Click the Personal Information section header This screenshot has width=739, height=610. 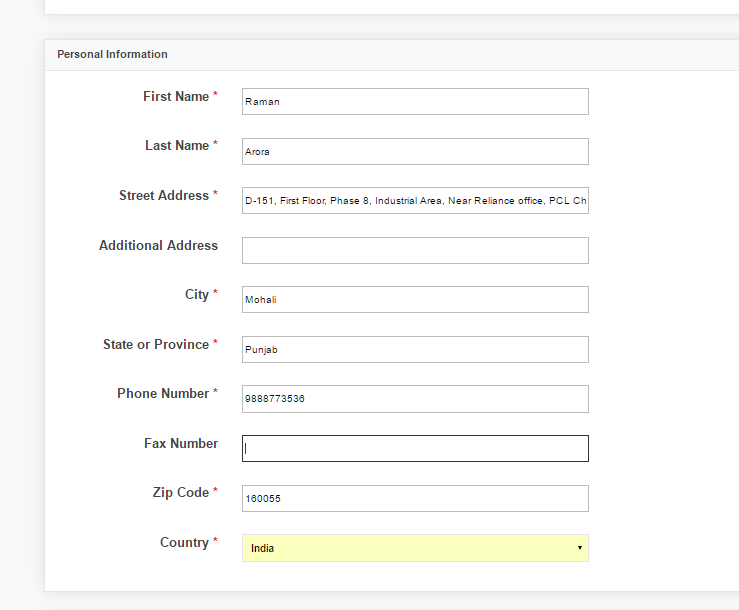[x=112, y=54]
